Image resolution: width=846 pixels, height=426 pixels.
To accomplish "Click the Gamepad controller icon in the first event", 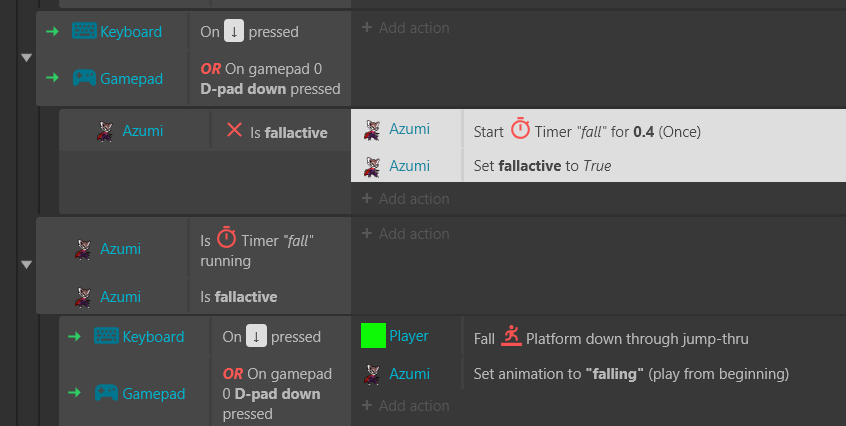I will coord(84,78).
